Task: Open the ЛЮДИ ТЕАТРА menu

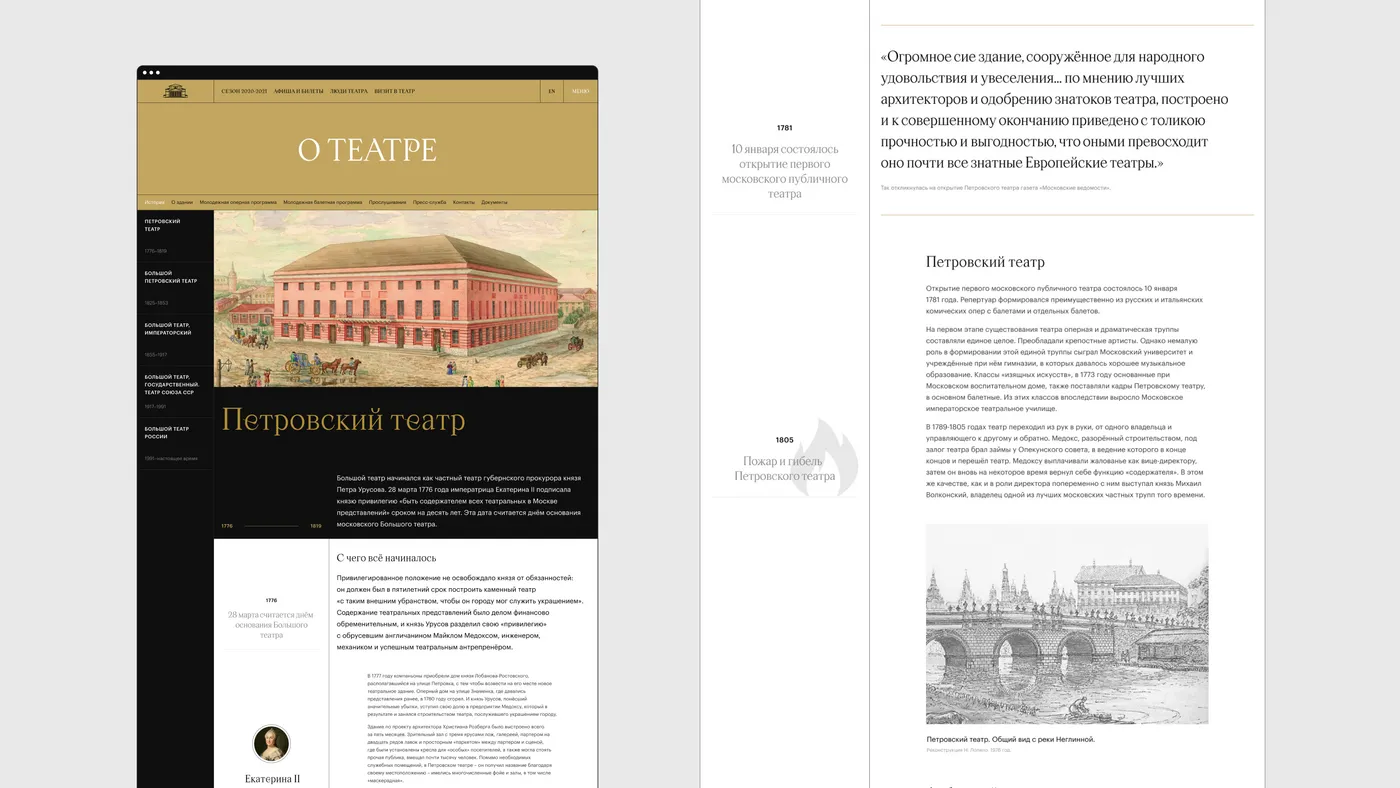Action: [348, 89]
